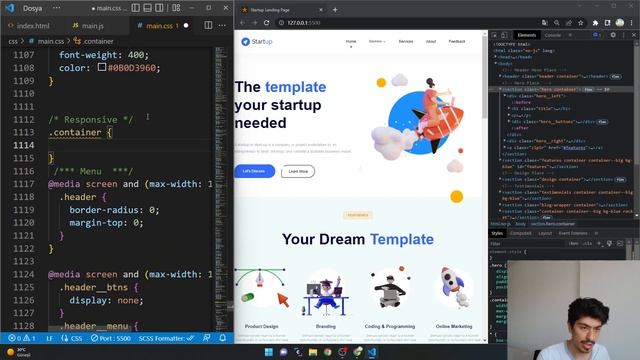Click the browser forward arrow
Image resolution: width=640 pixels, height=360 pixels.
pyautogui.click(x=255, y=22)
